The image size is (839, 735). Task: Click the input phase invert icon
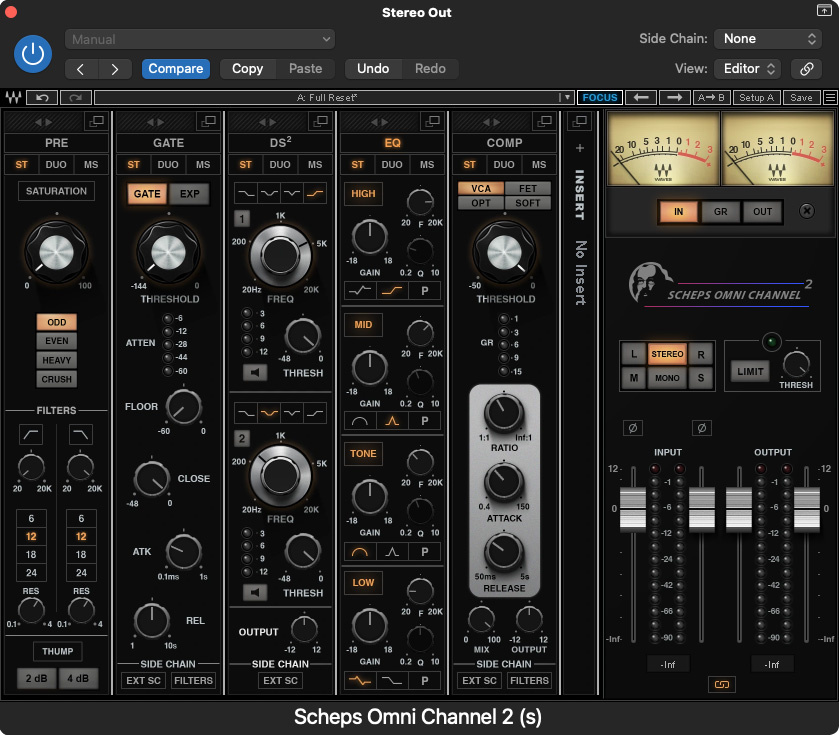[632, 428]
